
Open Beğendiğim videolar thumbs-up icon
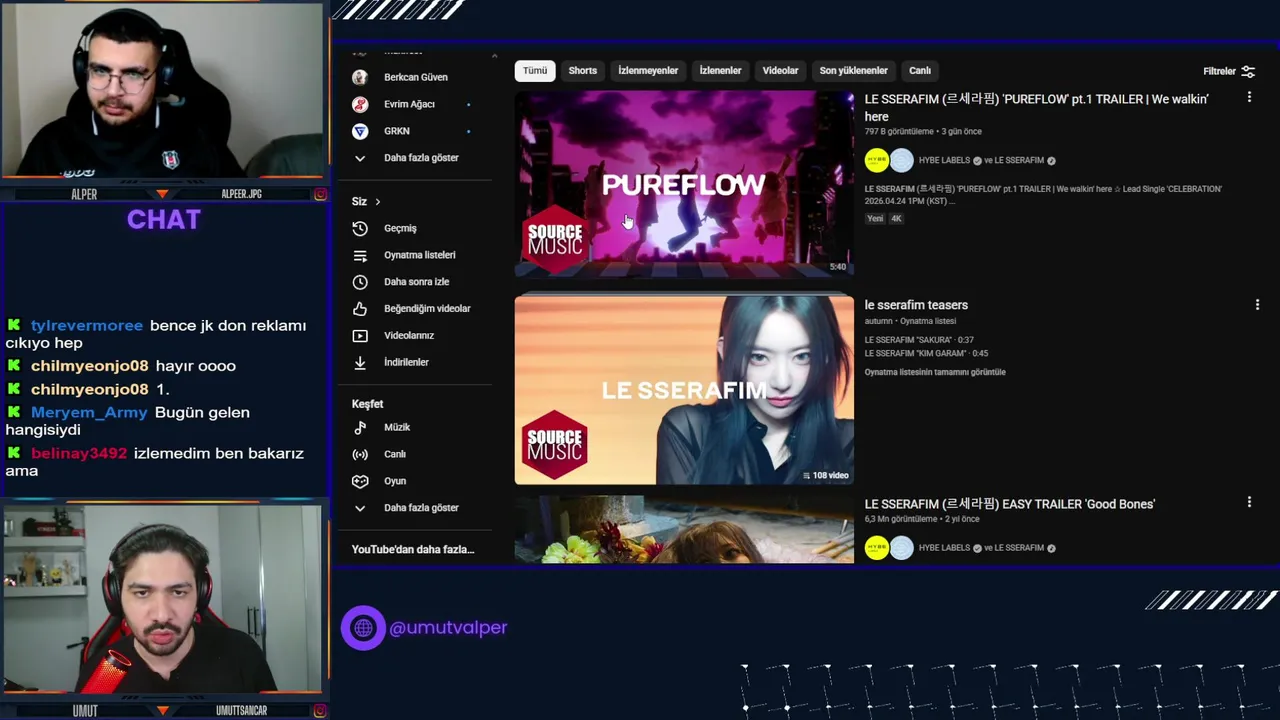pyautogui.click(x=360, y=309)
